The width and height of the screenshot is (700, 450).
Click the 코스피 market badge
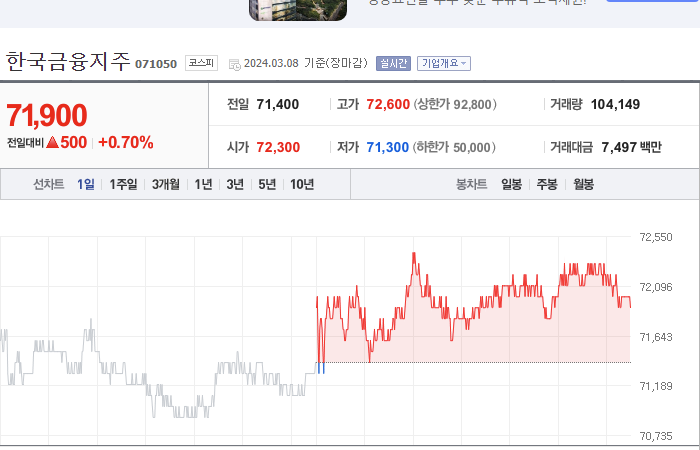click(x=201, y=63)
